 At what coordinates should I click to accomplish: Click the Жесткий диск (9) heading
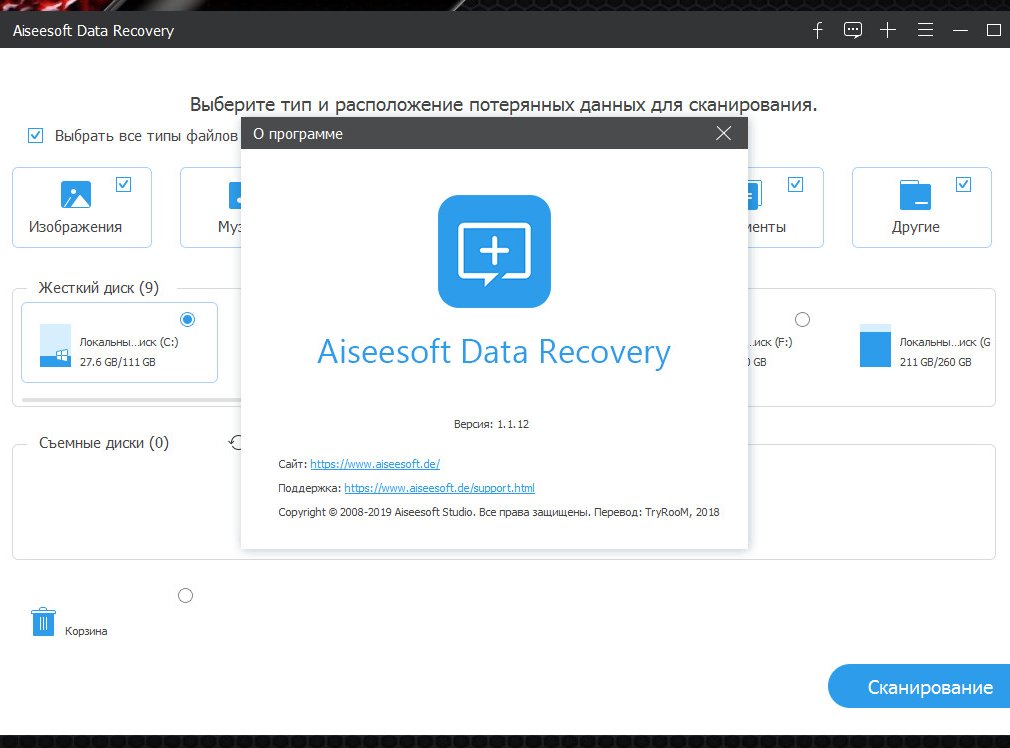tap(99, 288)
